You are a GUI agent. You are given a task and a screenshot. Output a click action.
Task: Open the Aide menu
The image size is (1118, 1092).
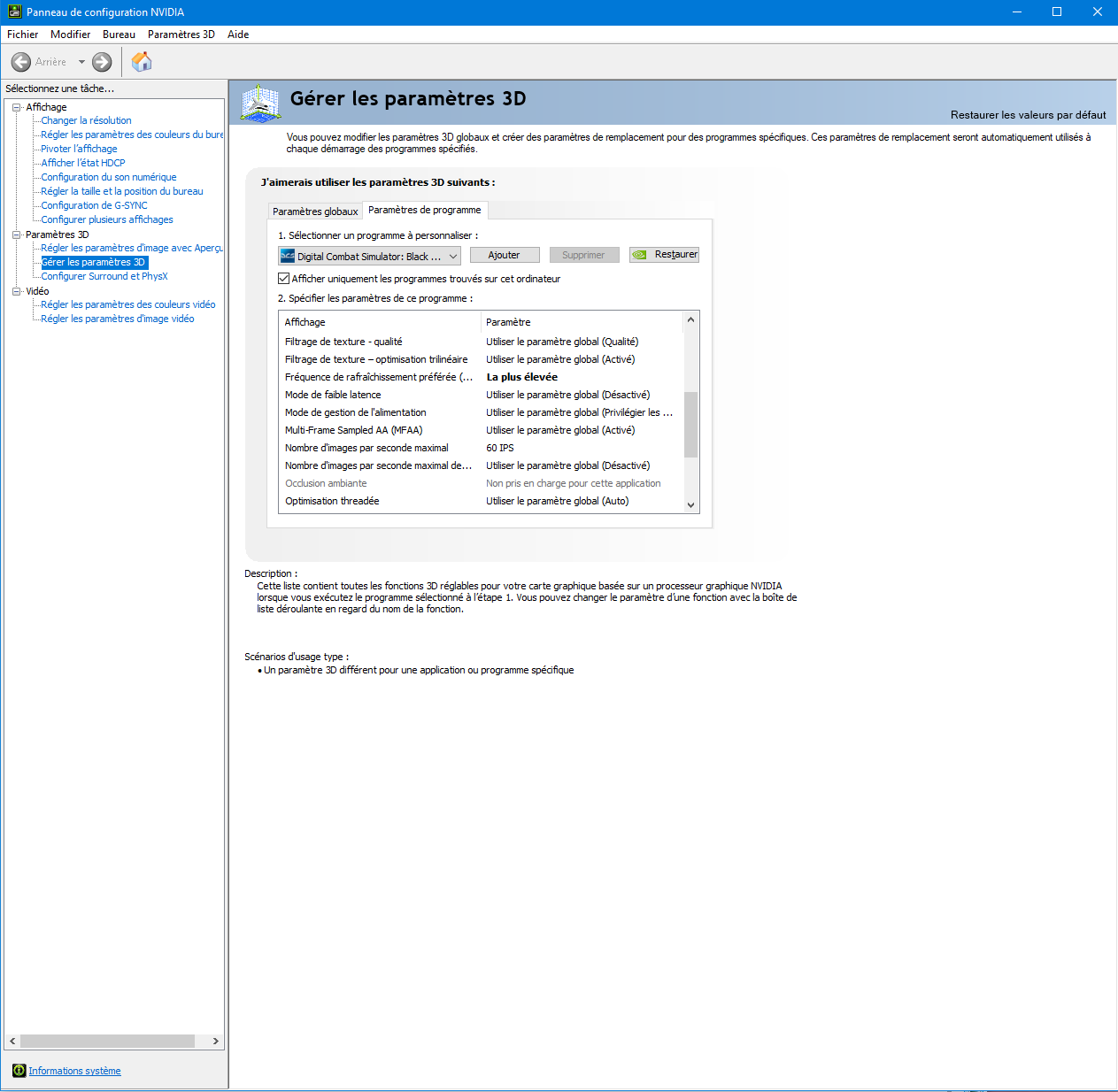click(238, 35)
